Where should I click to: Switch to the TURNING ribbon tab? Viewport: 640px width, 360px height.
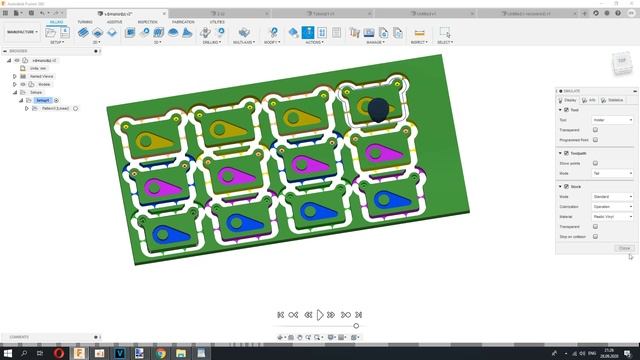[x=85, y=22]
